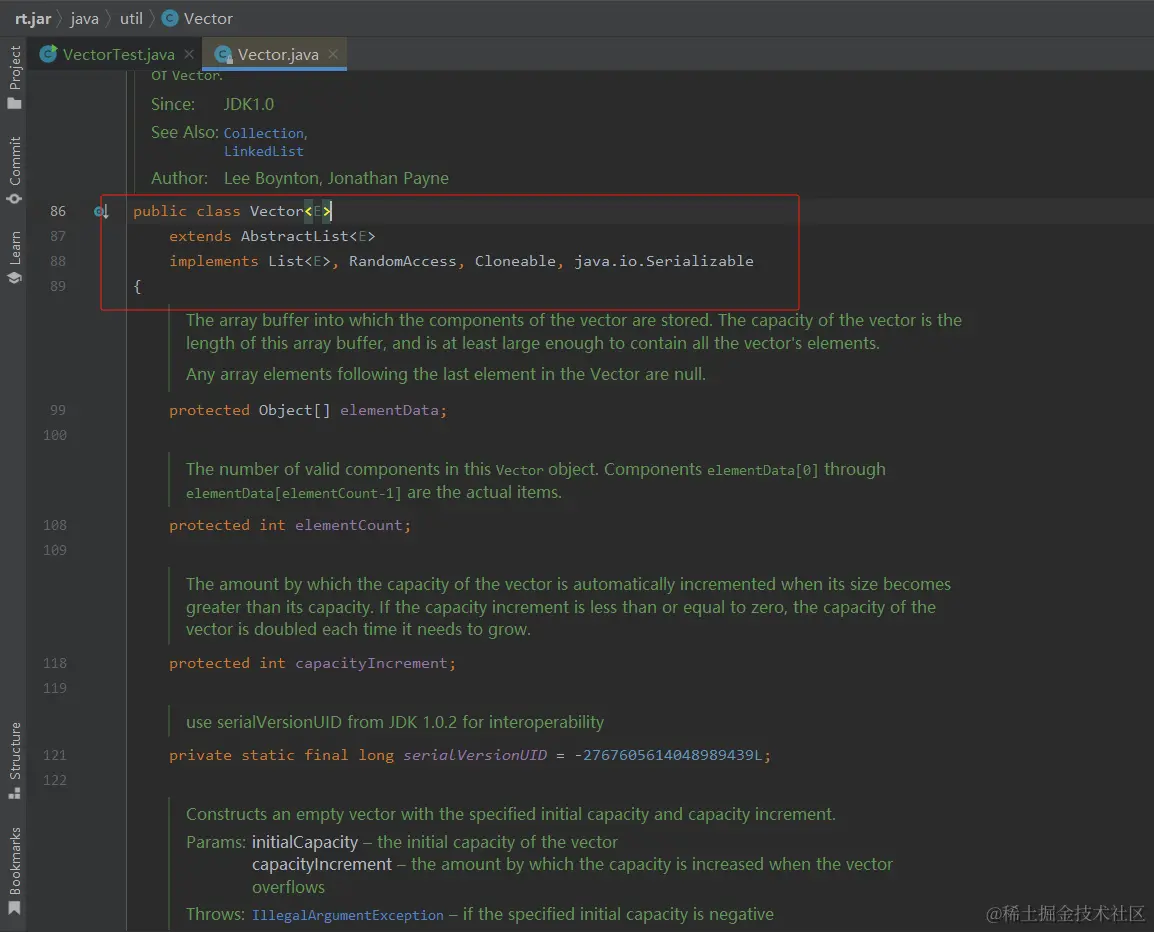Open the Bookmarks tool window
This screenshot has height=932, width=1154.
pyautogui.click(x=14, y=871)
